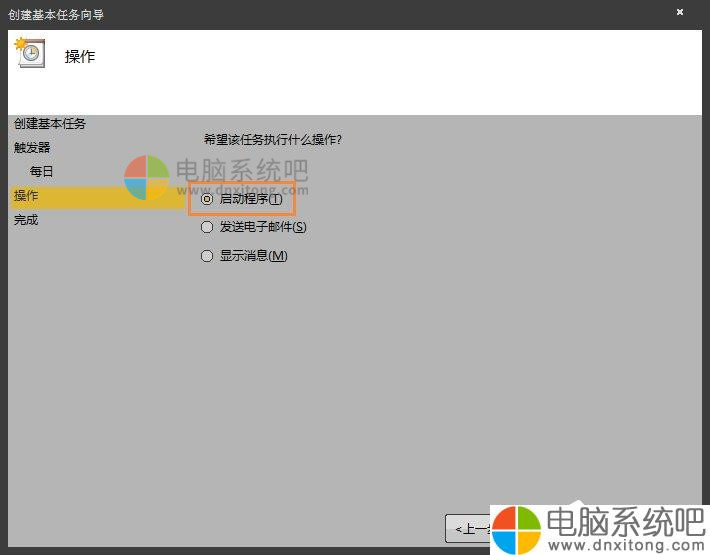Go to the 创建基本任务 wizard step

point(50,124)
